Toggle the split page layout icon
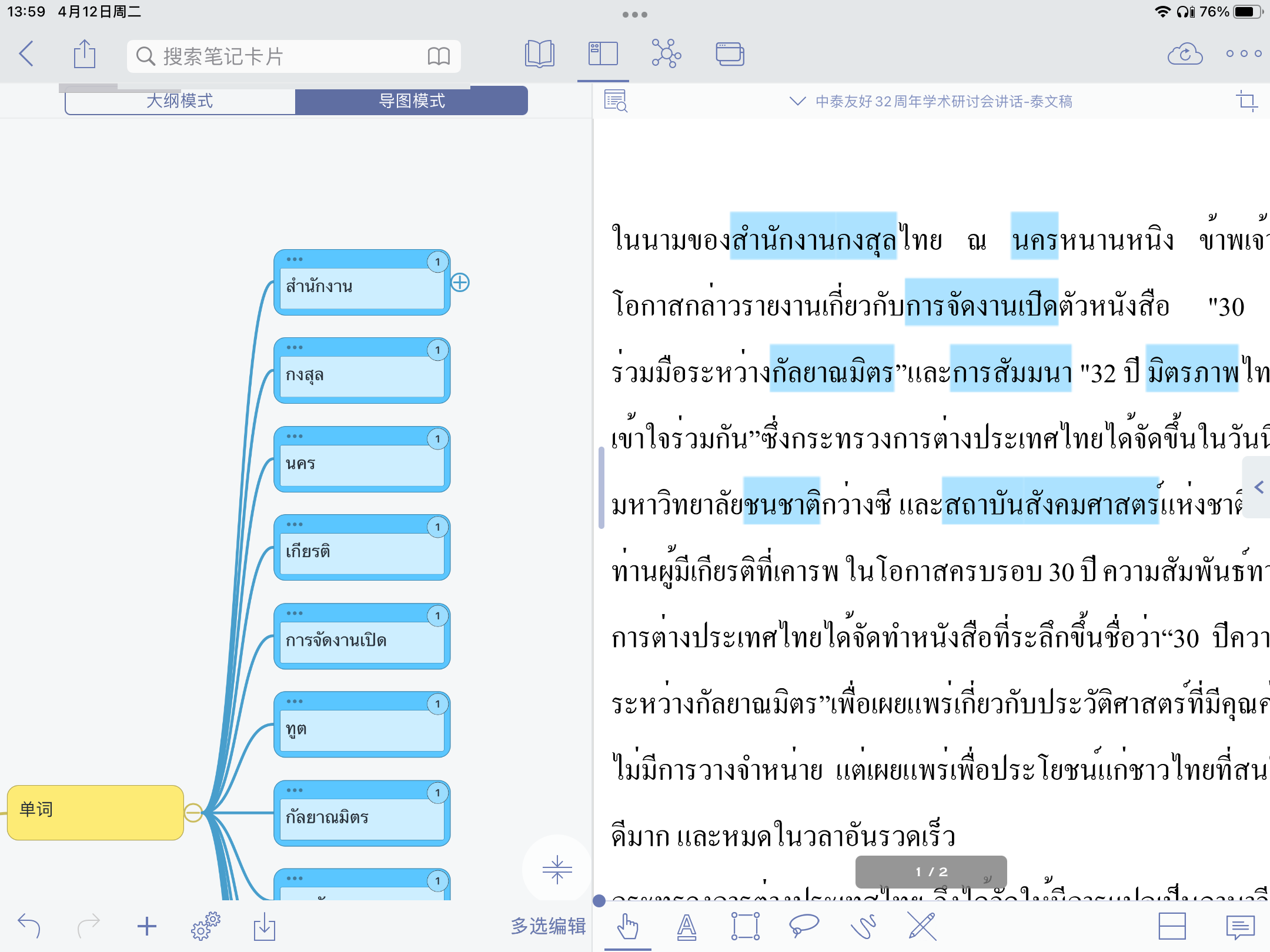 1172,927
